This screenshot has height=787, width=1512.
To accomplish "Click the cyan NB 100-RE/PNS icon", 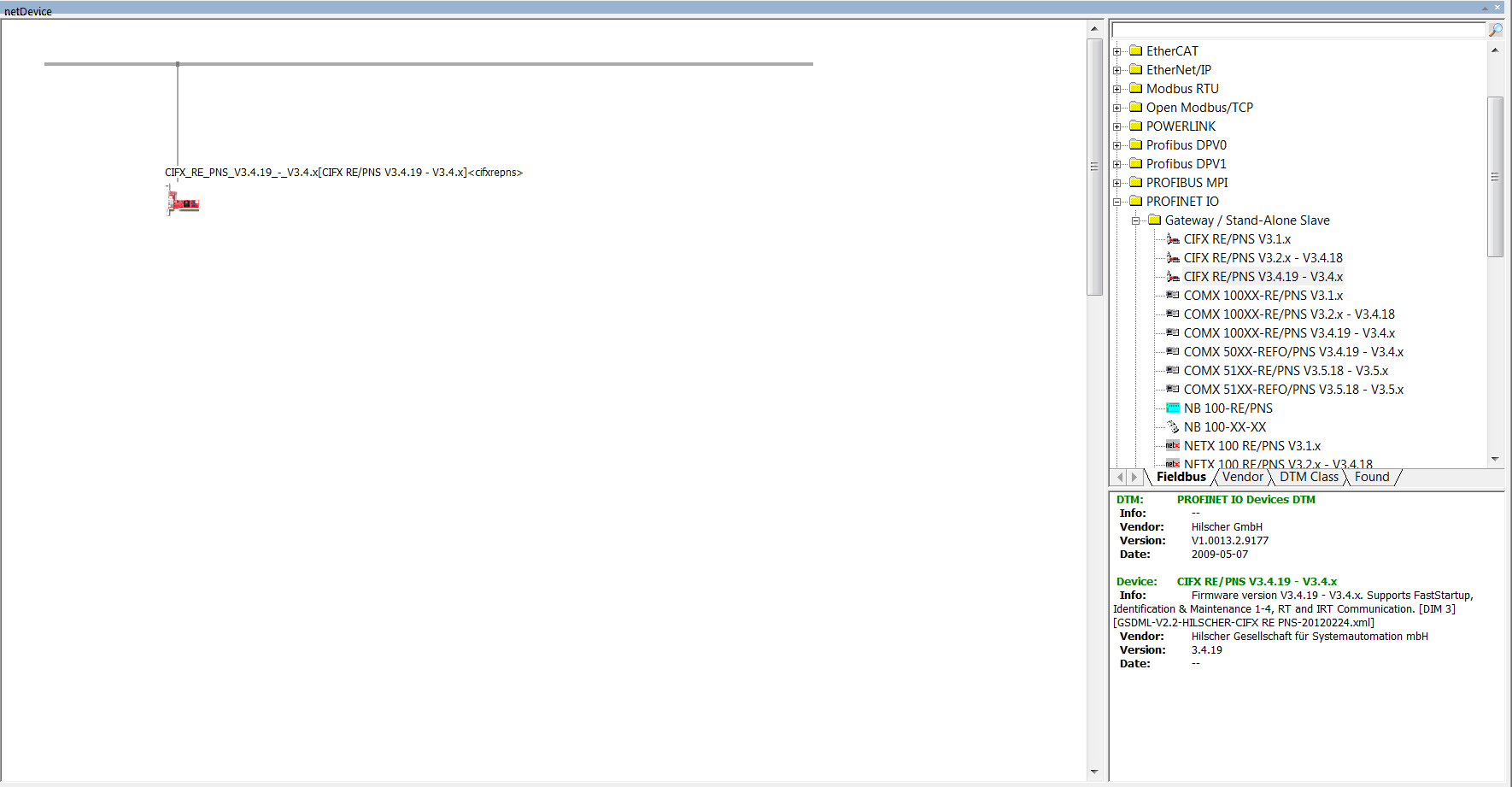I will pos(1173,408).
